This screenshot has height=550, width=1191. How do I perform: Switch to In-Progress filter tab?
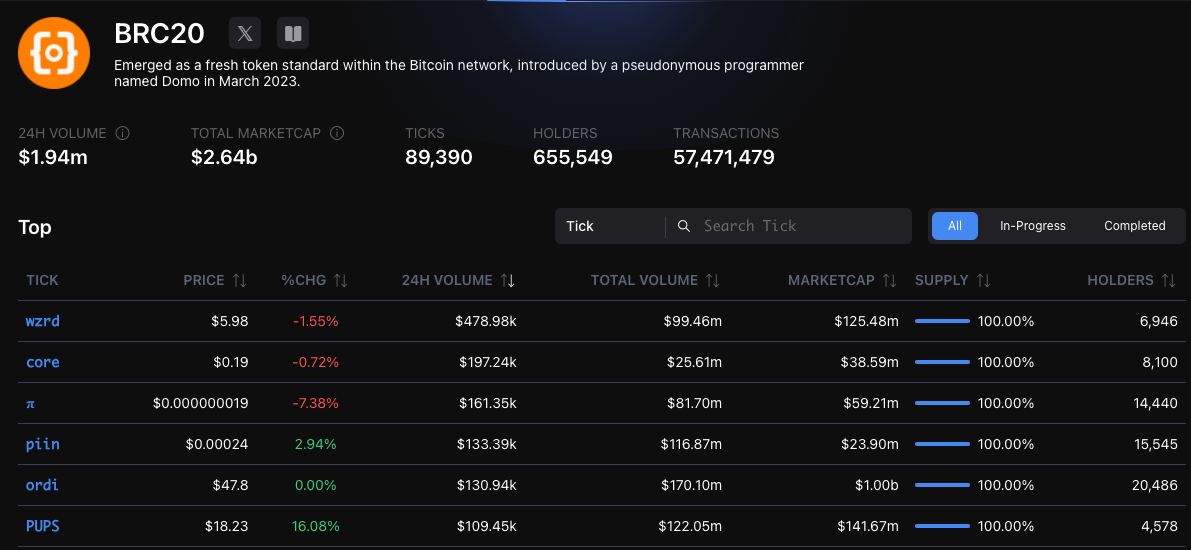[x=1032, y=226]
